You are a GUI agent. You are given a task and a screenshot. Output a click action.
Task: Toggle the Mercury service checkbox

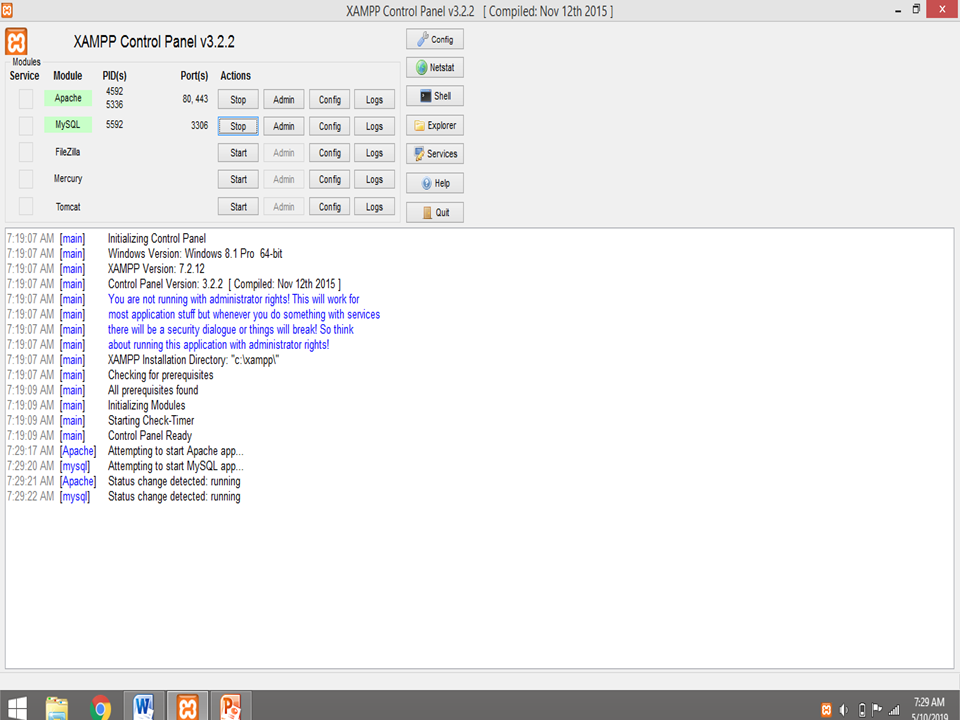coord(26,179)
